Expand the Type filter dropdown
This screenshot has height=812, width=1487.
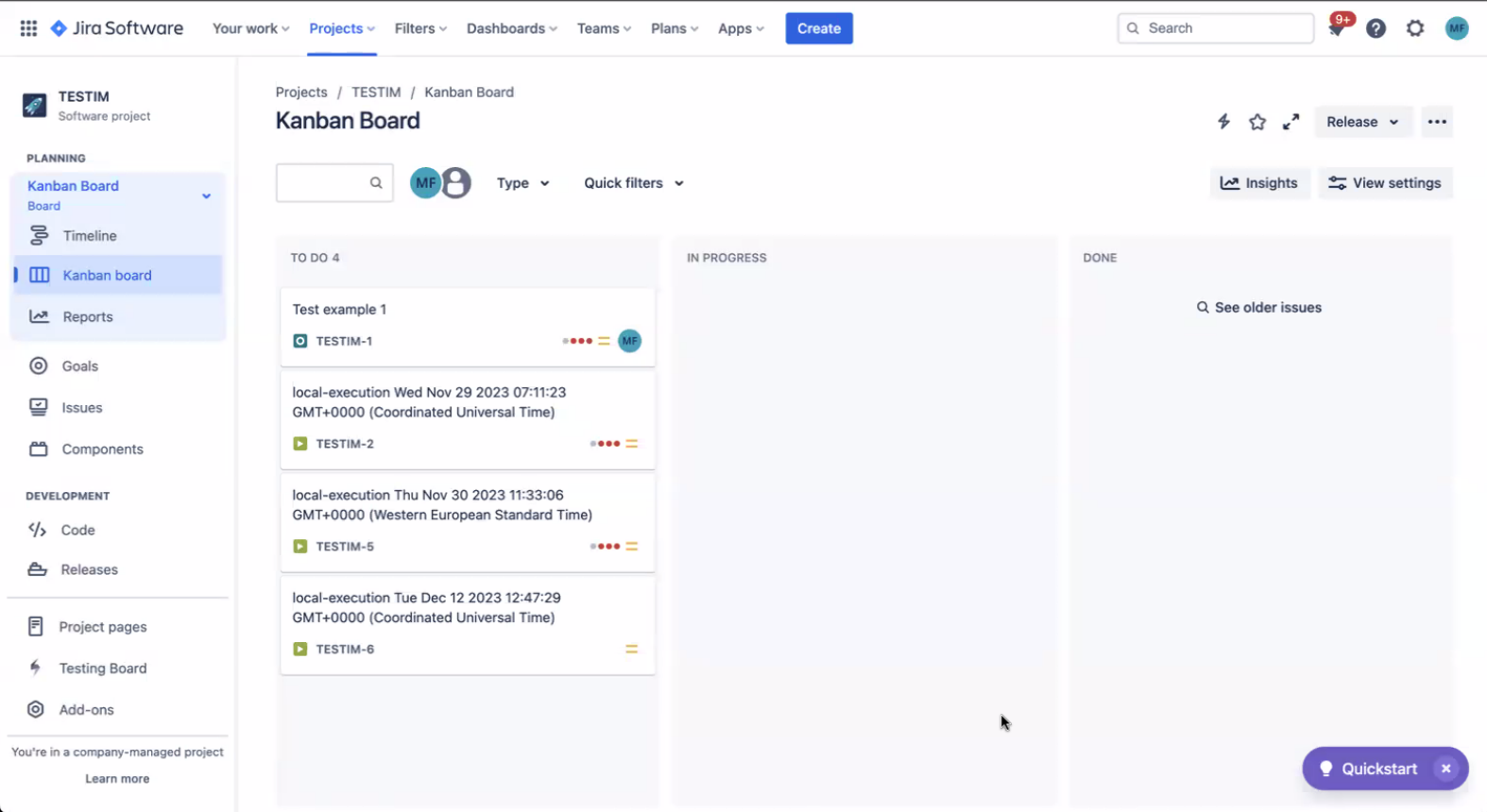click(523, 183)
